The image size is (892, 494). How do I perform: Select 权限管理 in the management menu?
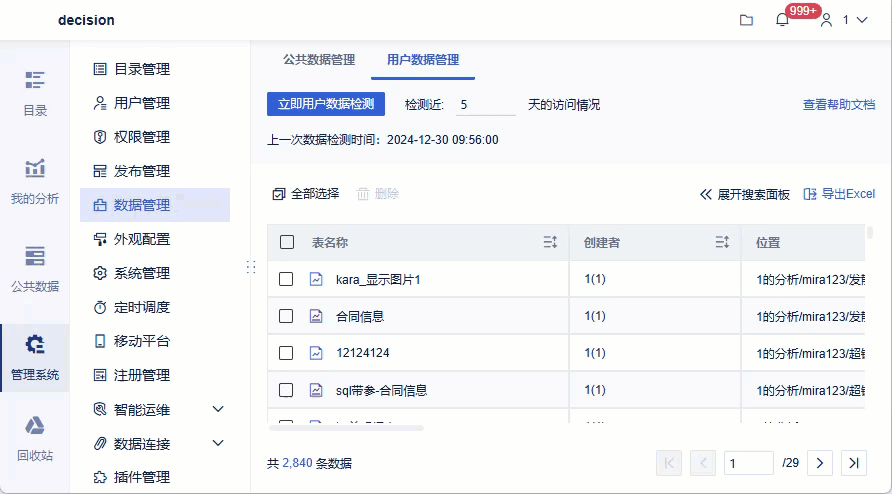point(142,137)
